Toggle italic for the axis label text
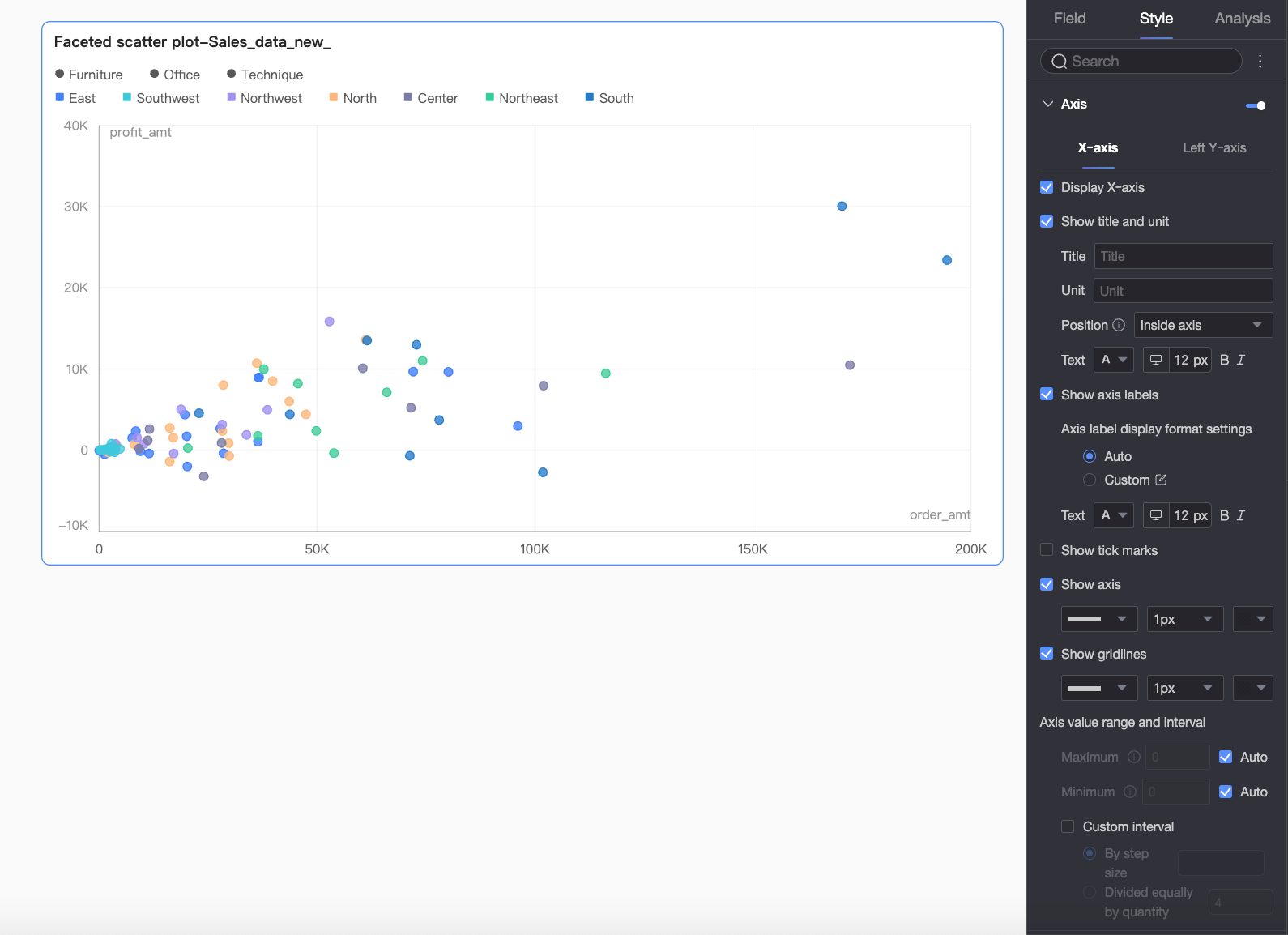This screenshot has height=935, width=1288. 1241,515
